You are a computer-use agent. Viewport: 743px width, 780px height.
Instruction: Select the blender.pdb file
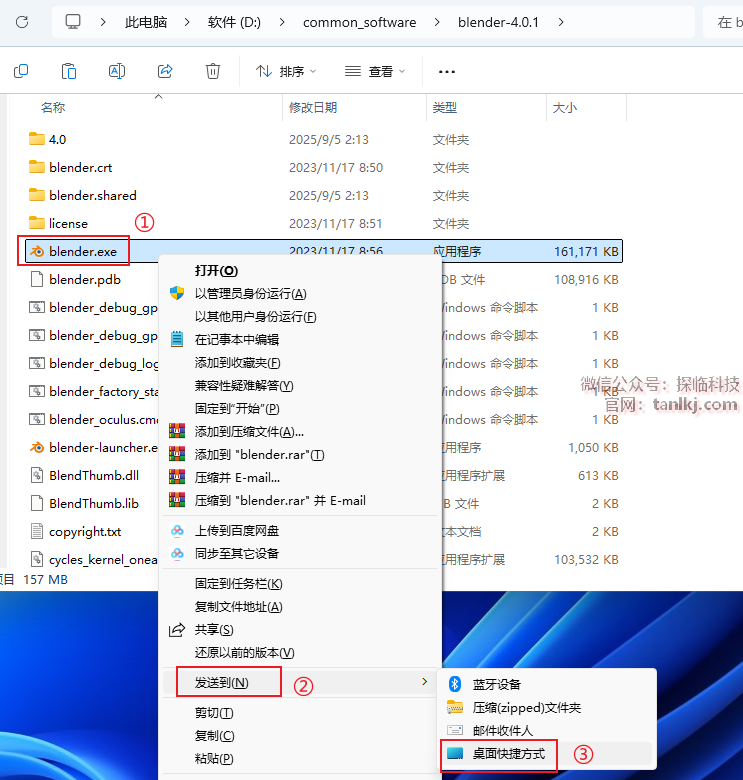pos(75,280)
